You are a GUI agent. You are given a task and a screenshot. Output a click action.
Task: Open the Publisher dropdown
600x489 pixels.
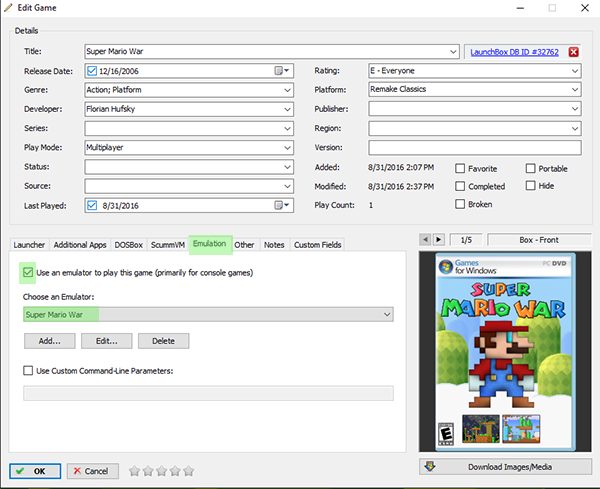click(x=575, y=109)
